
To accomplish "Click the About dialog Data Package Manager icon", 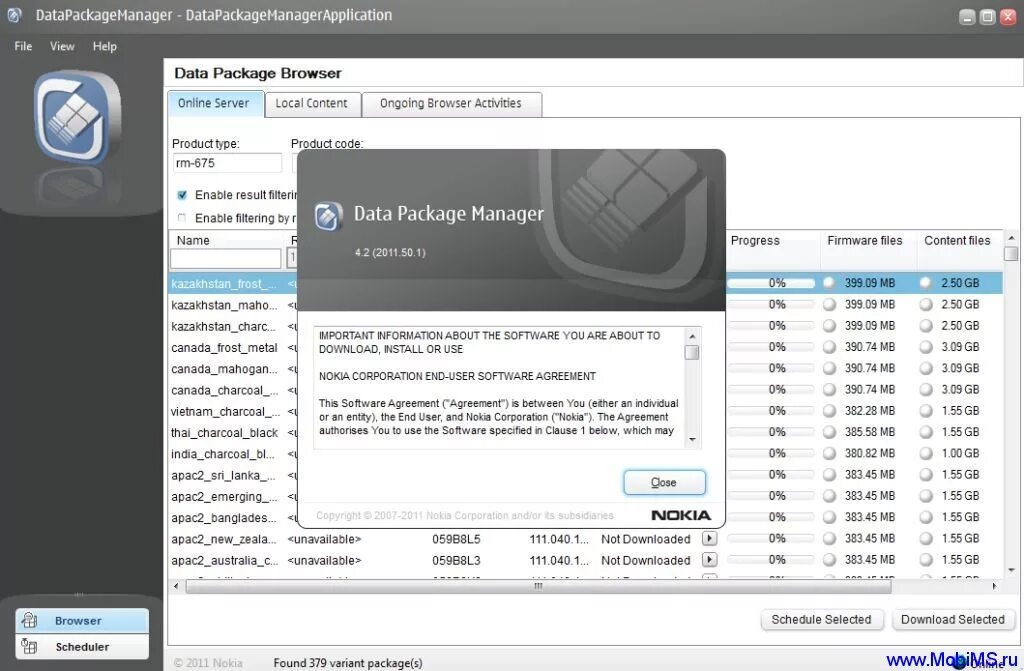I will tap(328, 216).
